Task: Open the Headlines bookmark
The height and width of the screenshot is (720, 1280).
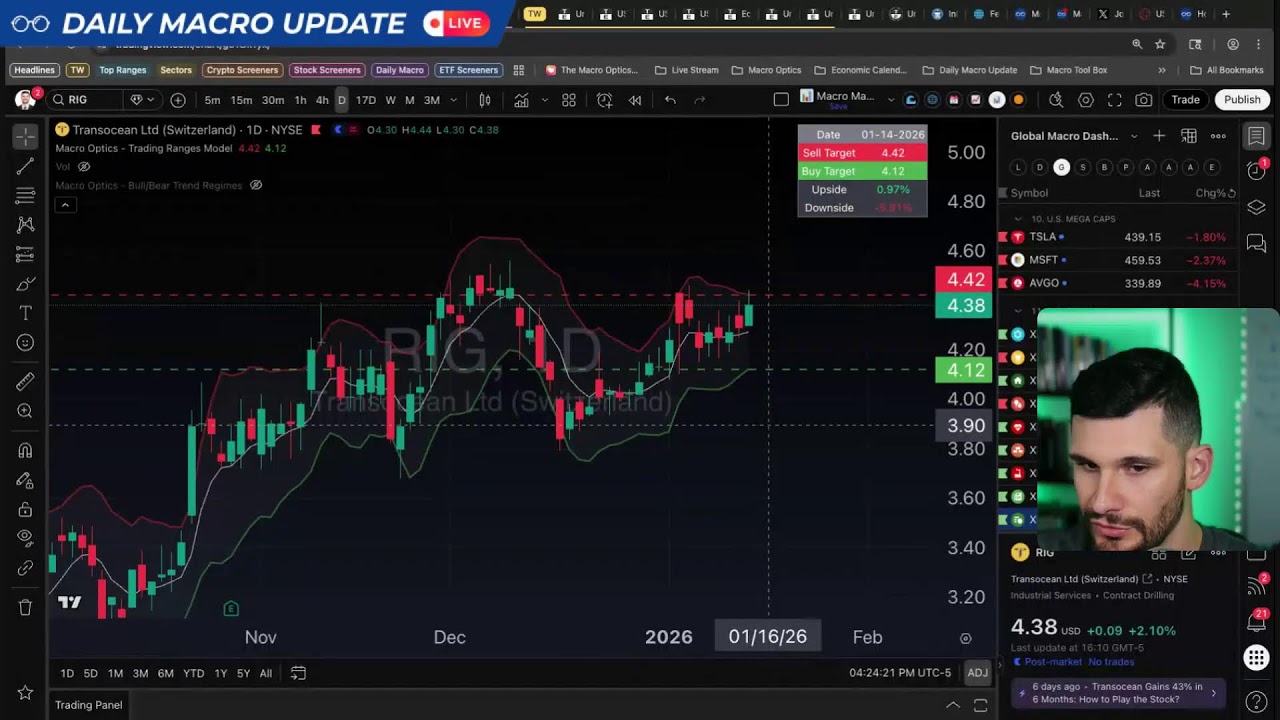Action: pyautogui.click(x=34, y=70)
